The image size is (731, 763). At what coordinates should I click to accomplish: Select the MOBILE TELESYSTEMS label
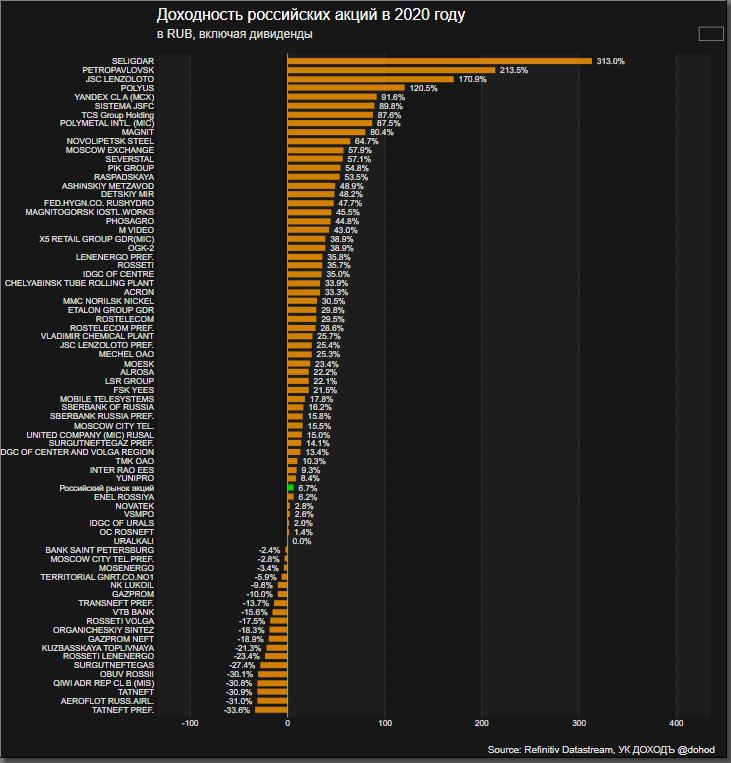pyautogui.click(x=107, y=399)
